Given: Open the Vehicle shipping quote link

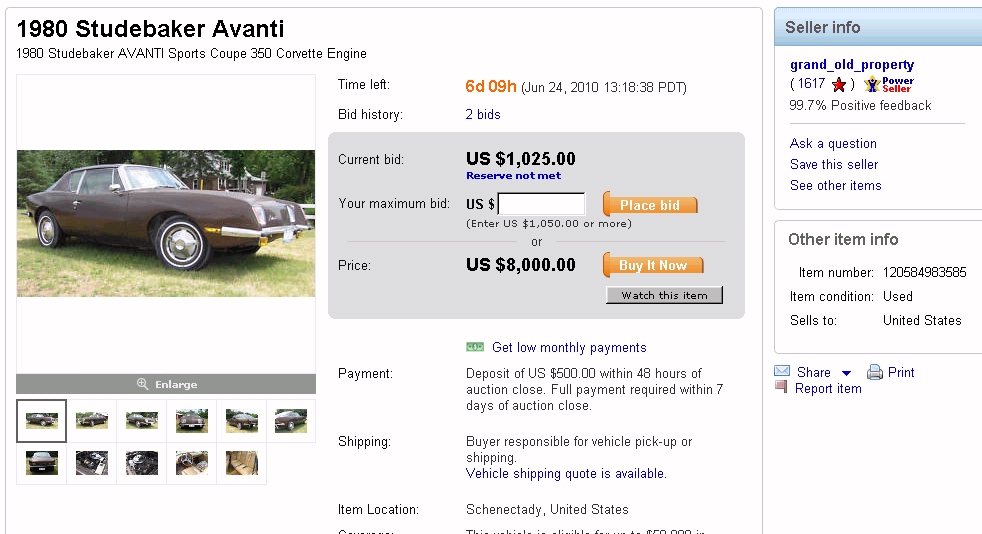Looking at the screenshot, I should click(x=566, y=474).
